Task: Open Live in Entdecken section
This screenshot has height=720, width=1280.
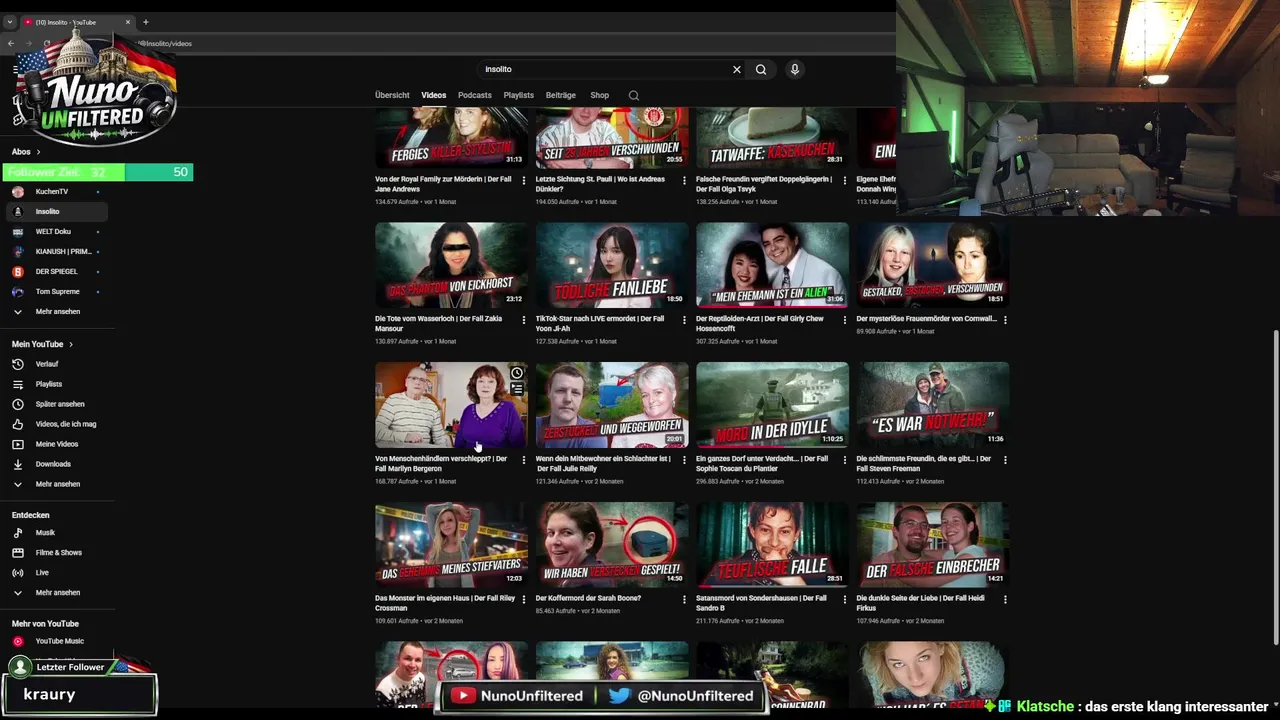Action: pos(42,573)
